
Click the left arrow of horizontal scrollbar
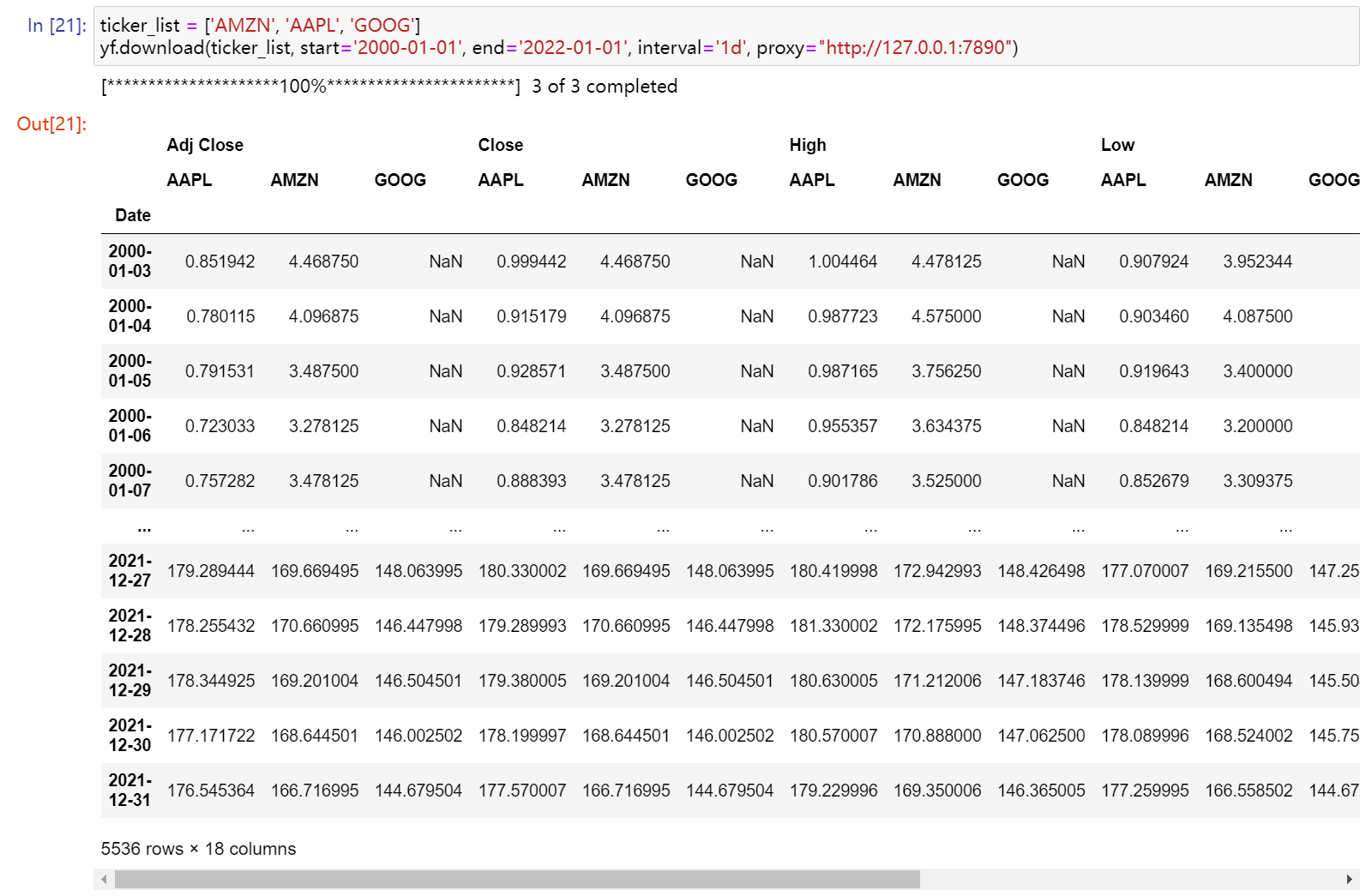pyautogui.click(x=105, y=880)
